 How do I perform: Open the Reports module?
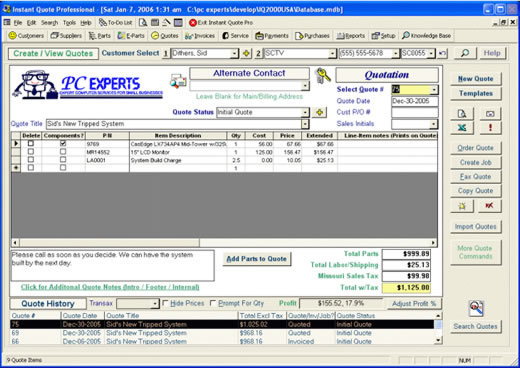point(351,36)
